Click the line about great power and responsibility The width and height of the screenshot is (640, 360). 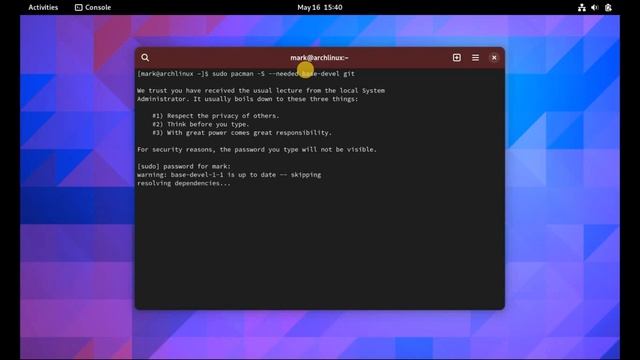242,133
